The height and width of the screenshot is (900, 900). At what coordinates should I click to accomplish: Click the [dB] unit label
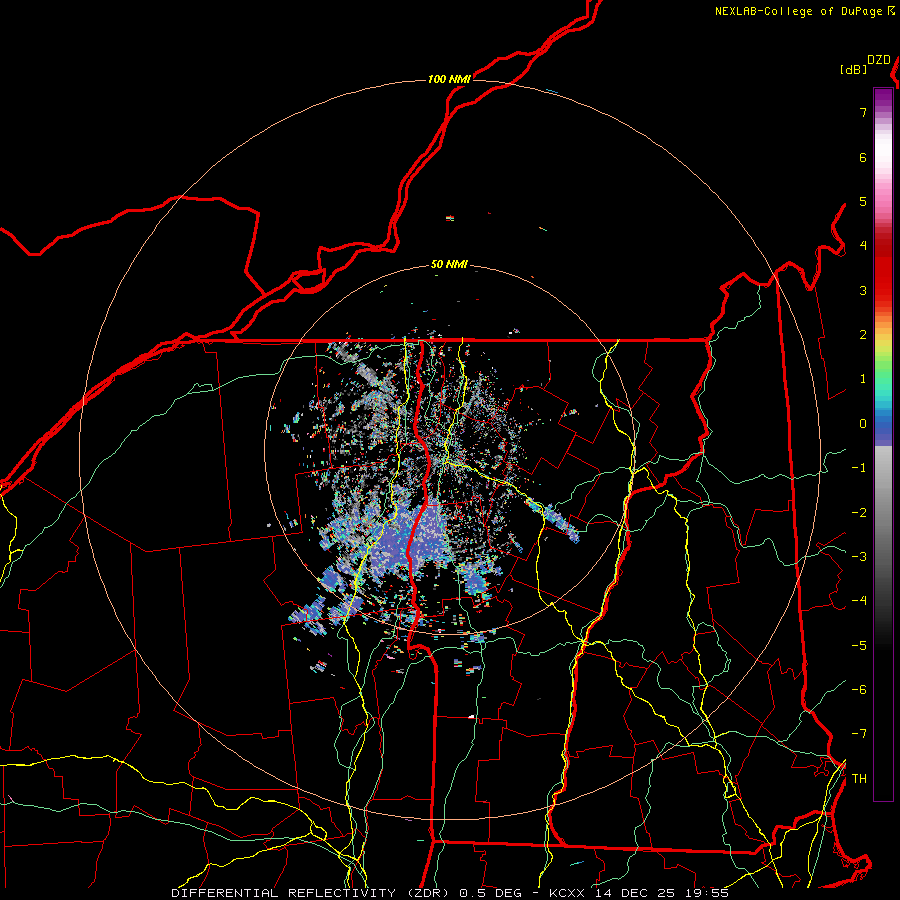click(x=853, y=69)
